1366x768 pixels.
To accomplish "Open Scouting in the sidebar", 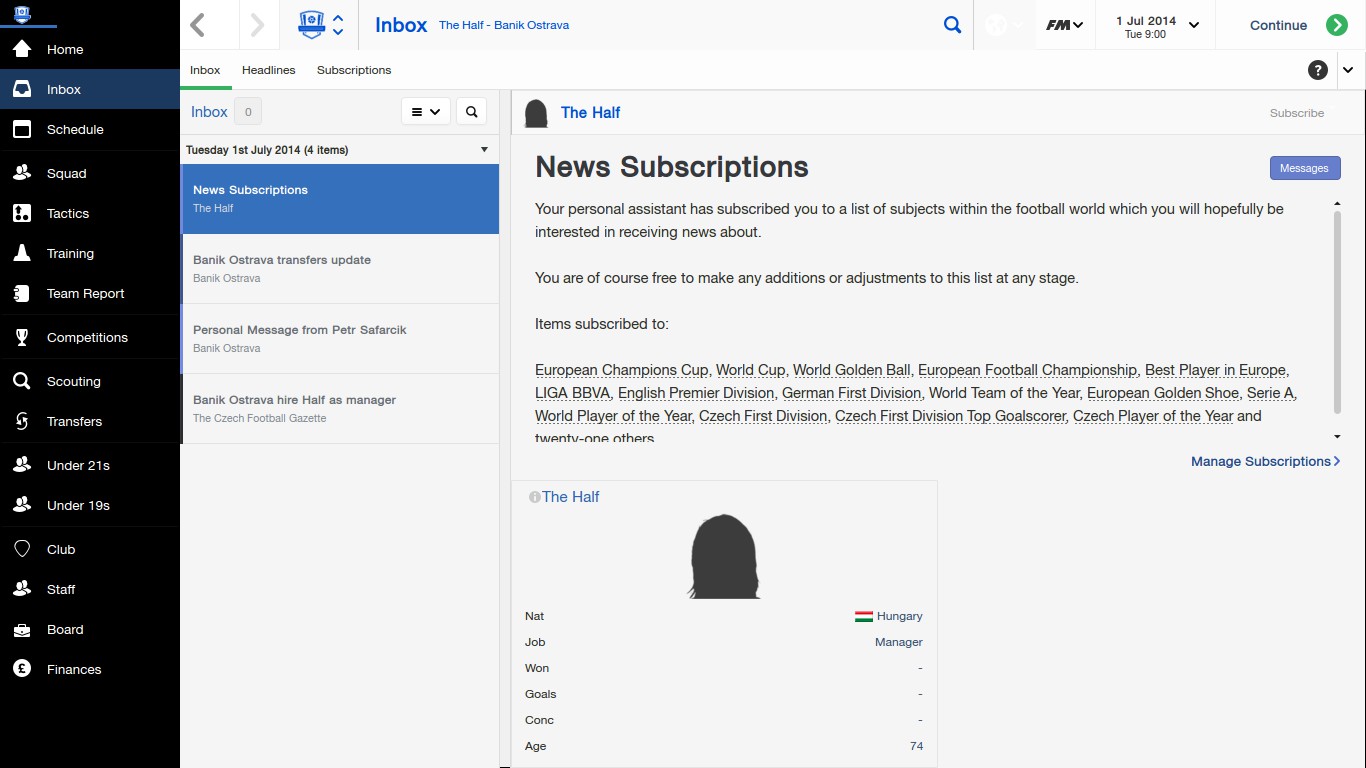I will pyautogui.click(x=74, y=381).
